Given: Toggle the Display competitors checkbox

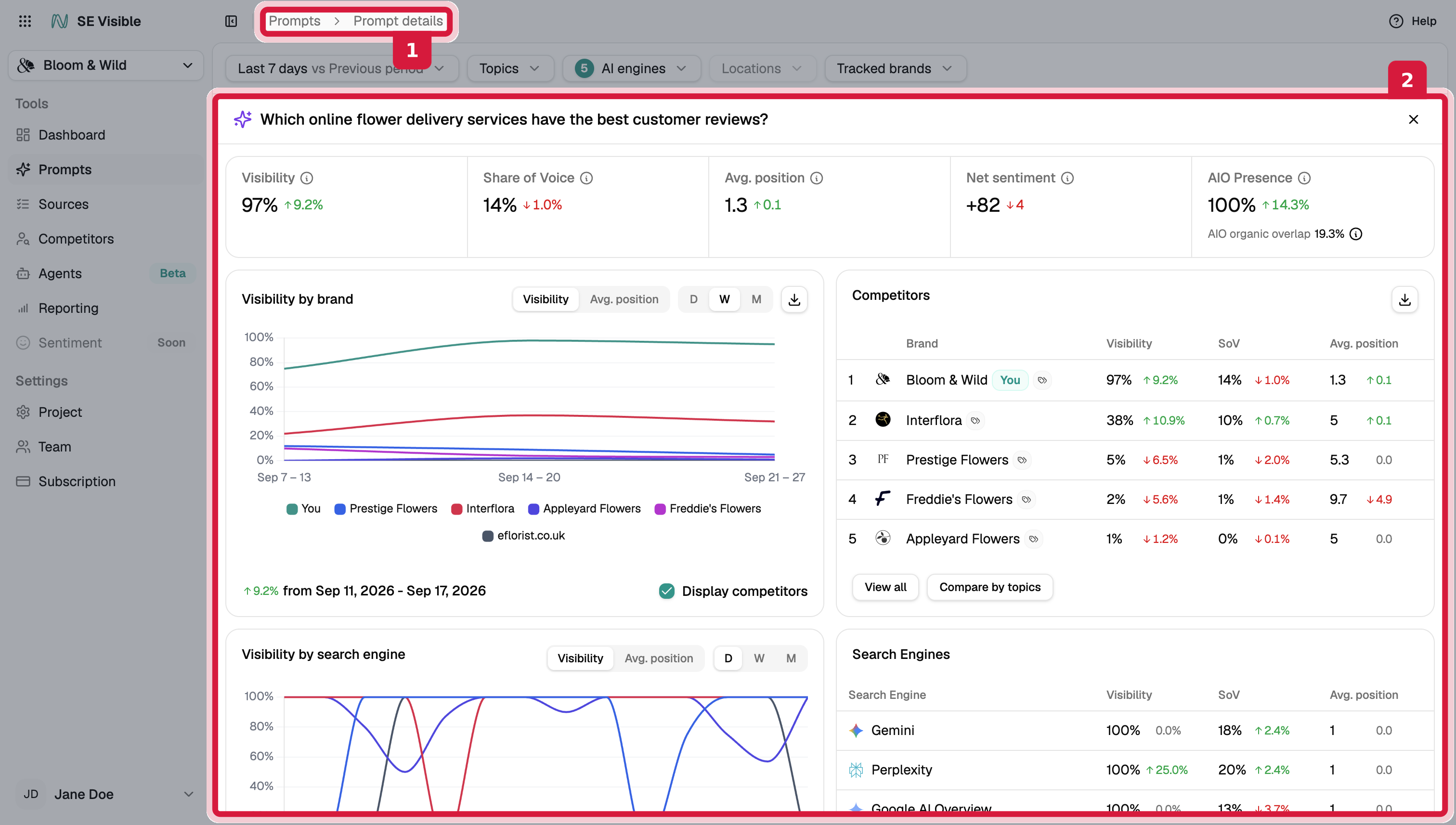Looking at the screenshot, I should (666, 591).
